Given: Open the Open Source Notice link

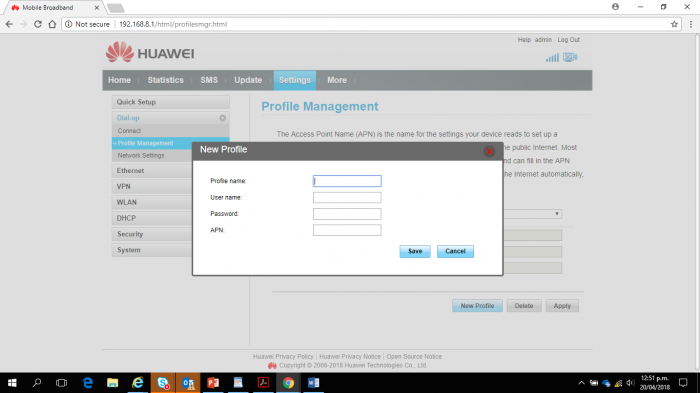Looking at the screenshot, I should pos(414,356).
